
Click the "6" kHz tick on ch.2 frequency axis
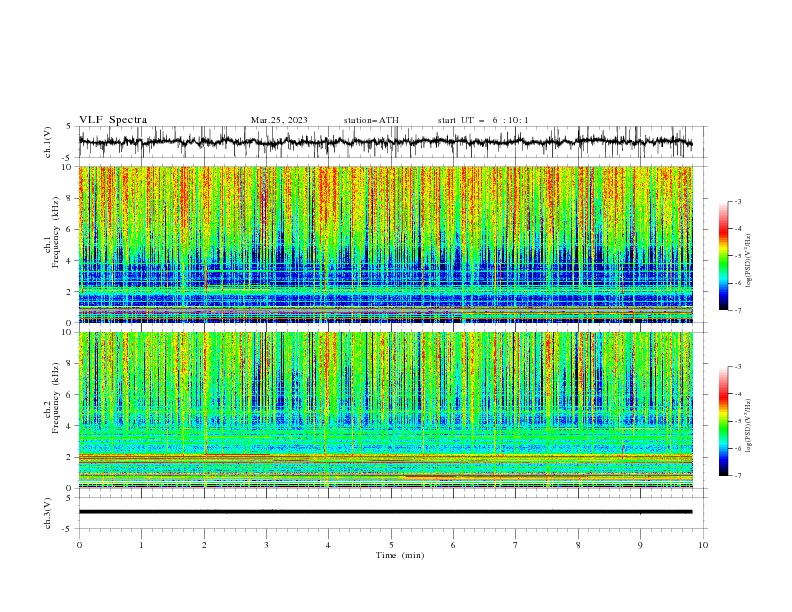click(x=70, y=394)
